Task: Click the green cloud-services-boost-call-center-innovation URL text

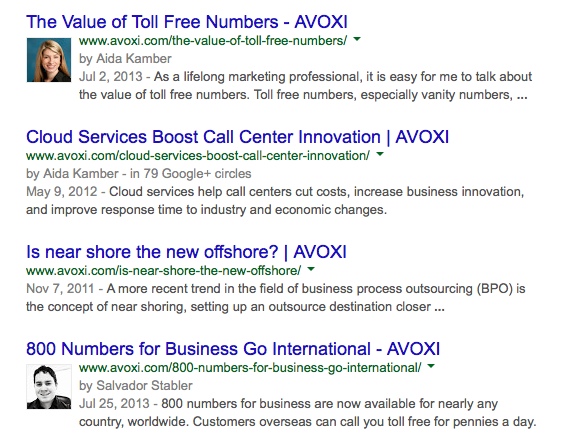Action: pyautogui.click(x=198, y=156)
